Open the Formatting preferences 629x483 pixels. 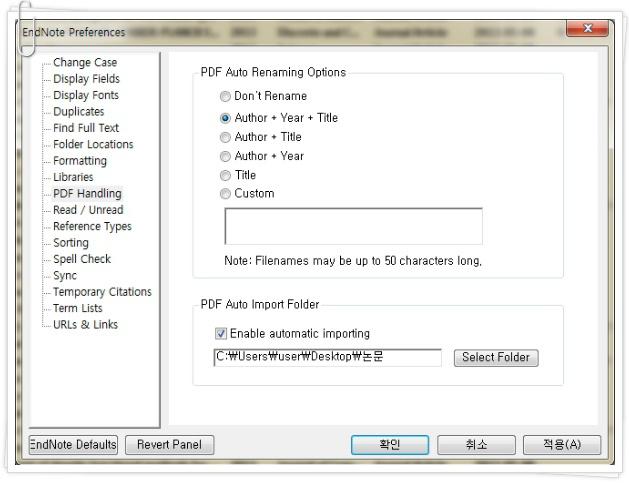coord(80,161)
